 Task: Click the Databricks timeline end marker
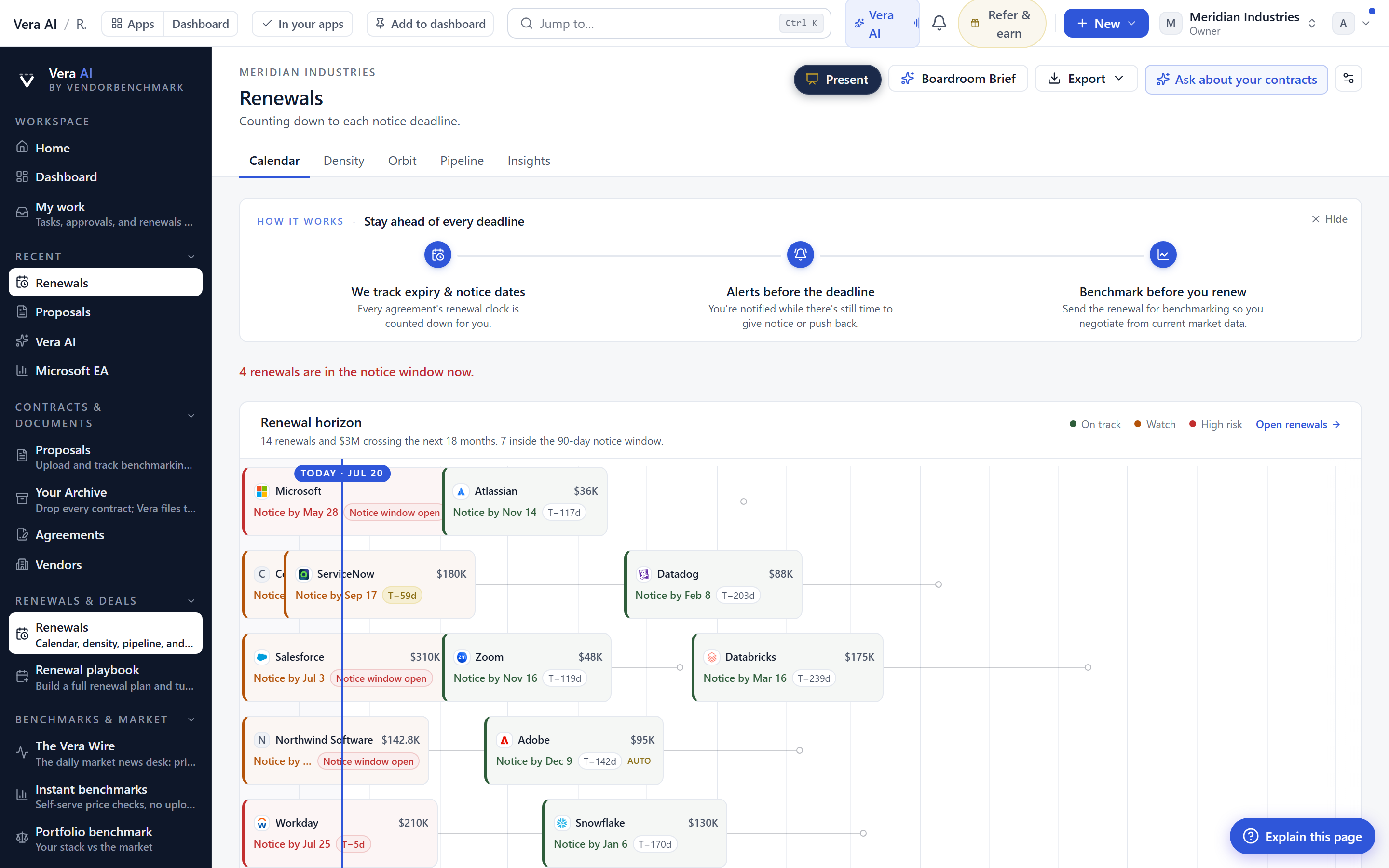[1088, 668]
